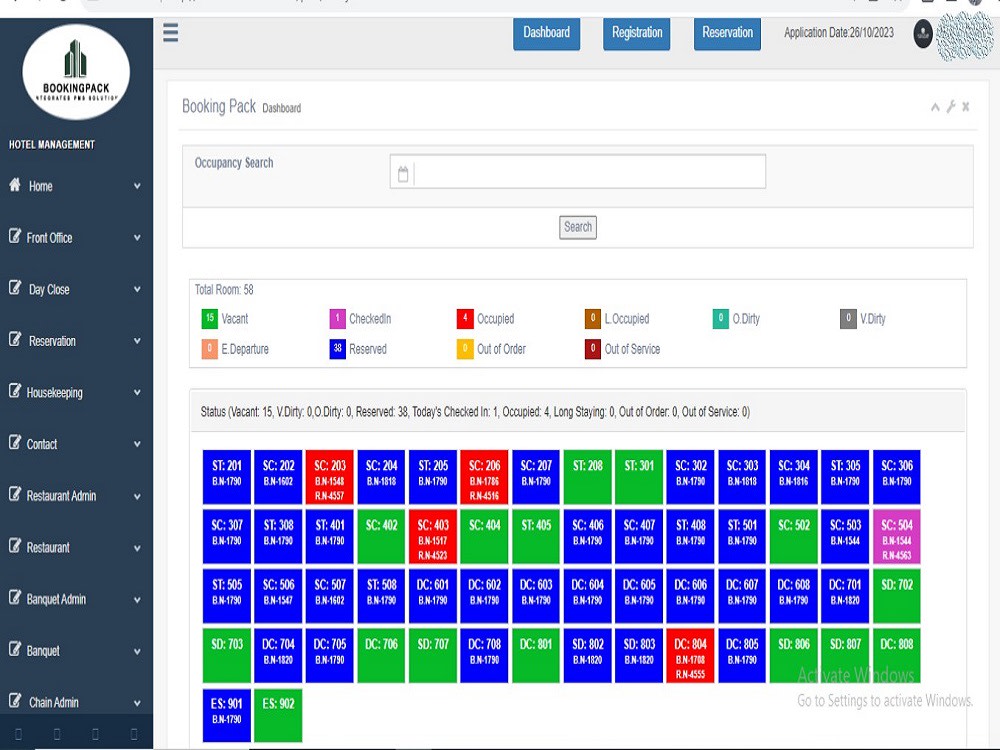
Task: Click the magenta CheckedIn legend swatch
Action: [337, 318]
